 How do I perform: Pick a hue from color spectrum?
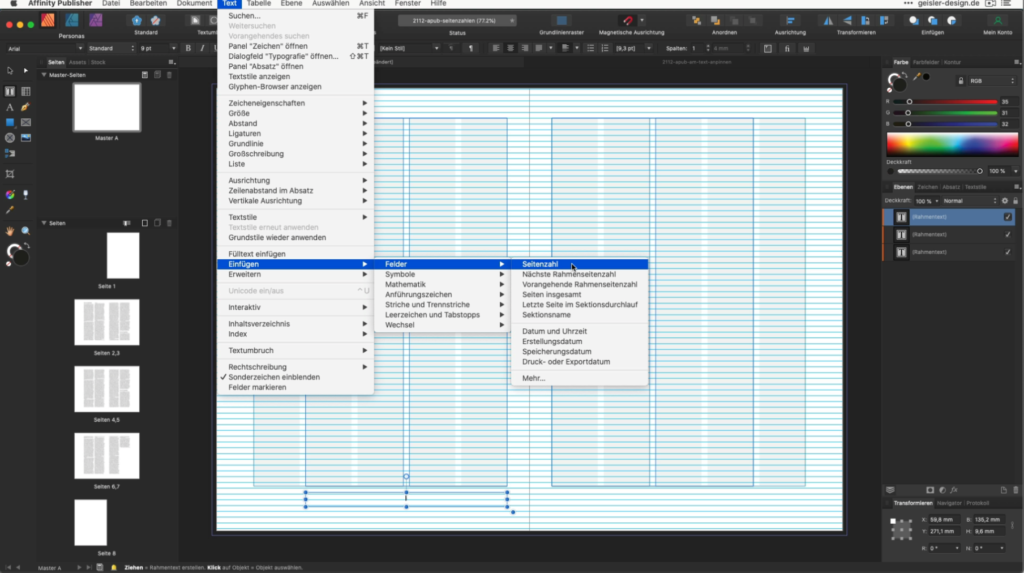(x=952, y=144)
